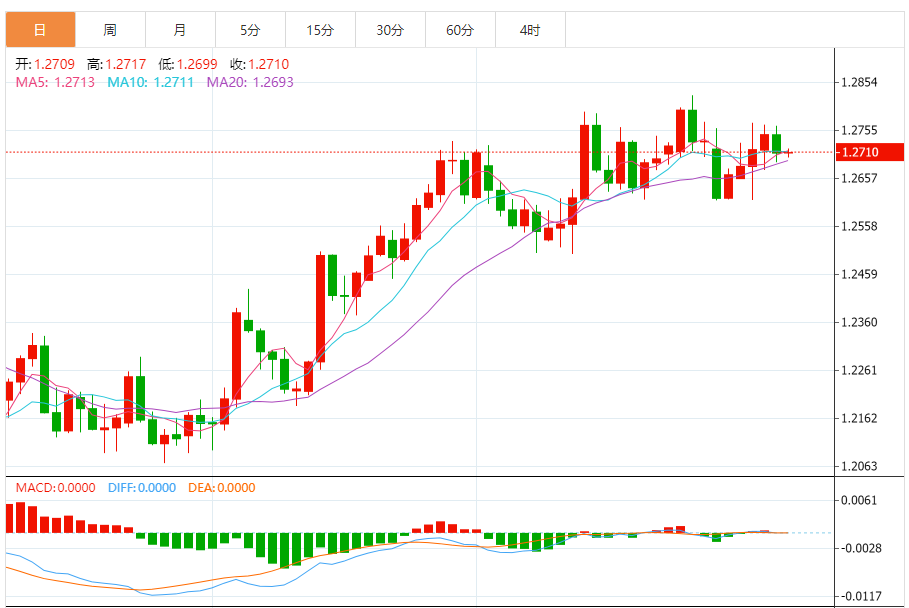
Task: Open the 30分 timeframe tab
Action: point(390,30)
